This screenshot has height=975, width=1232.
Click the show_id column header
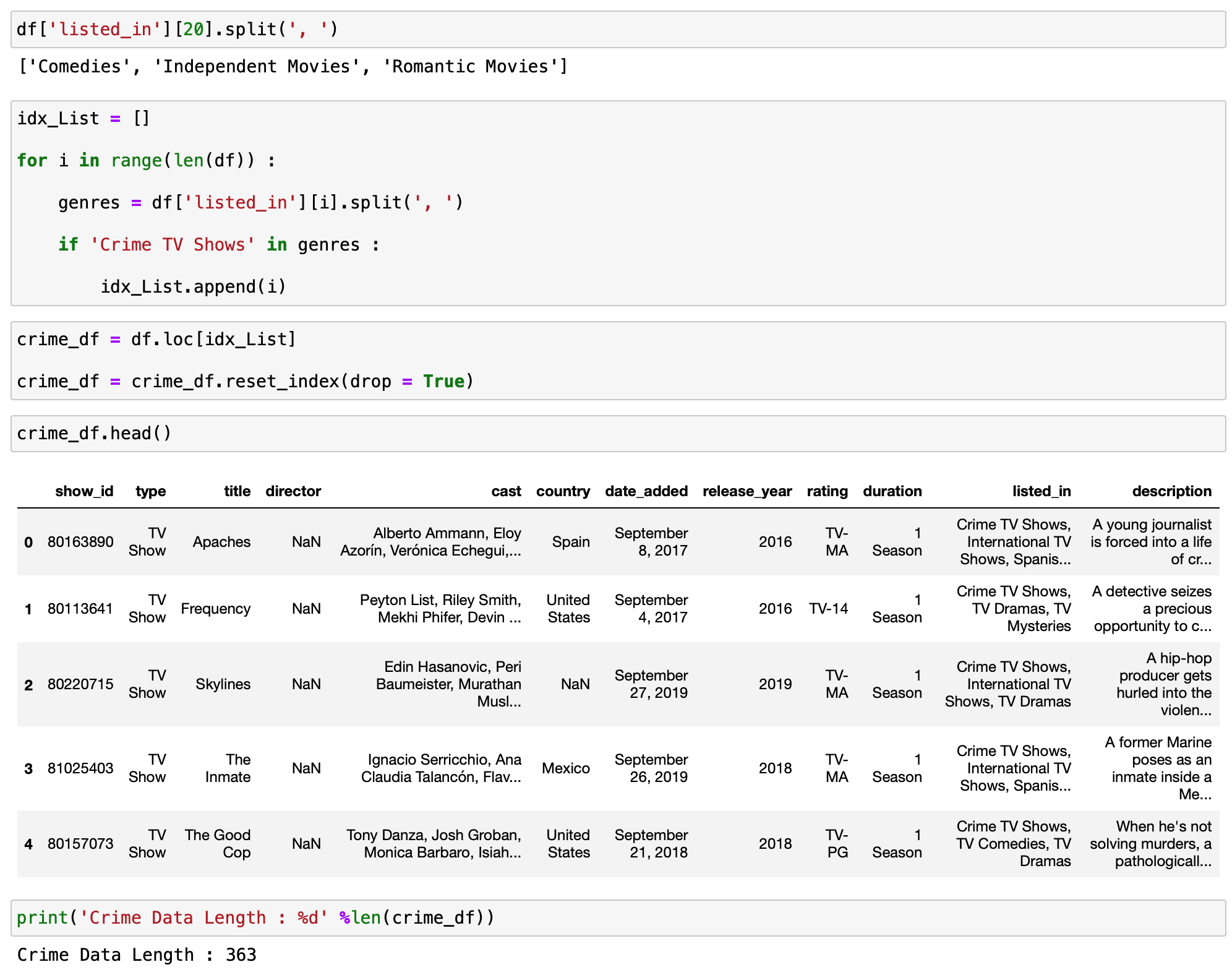pyautogui.click(x=84, y=491)
